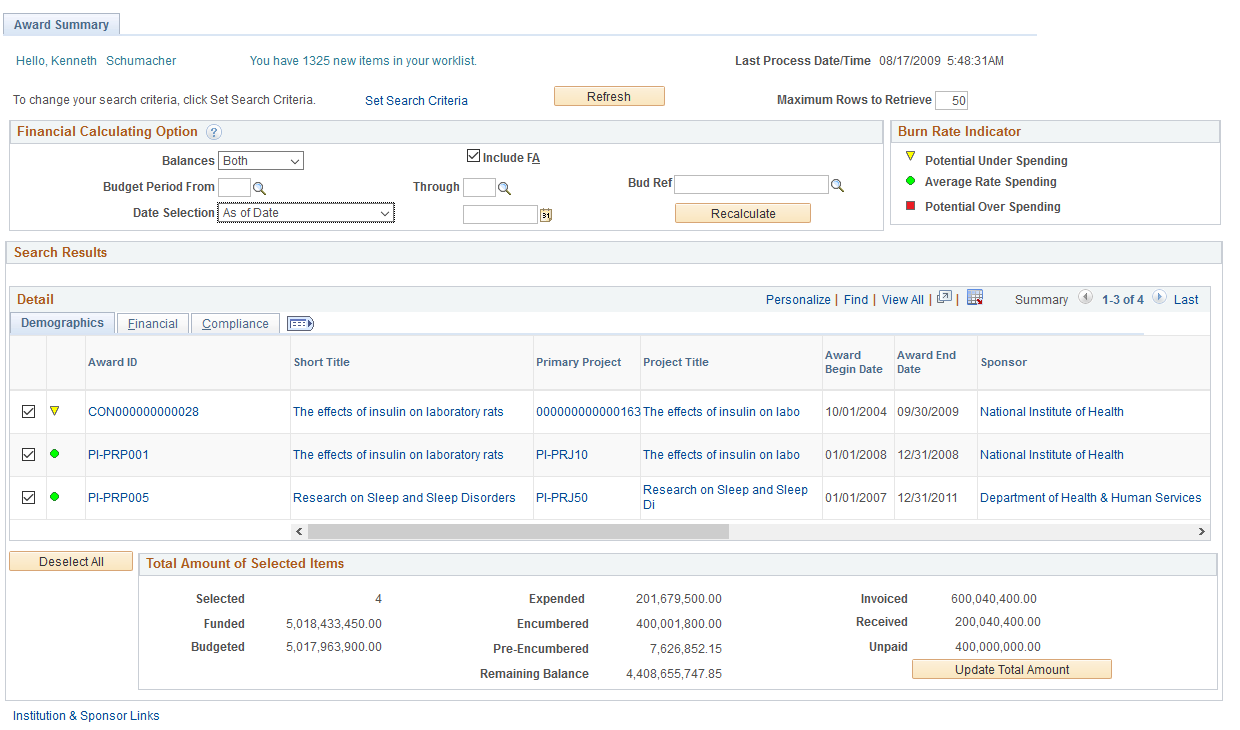
Task: Click the Remaining Balance value 4,408,655,747.85
Action: coord(674,674)
